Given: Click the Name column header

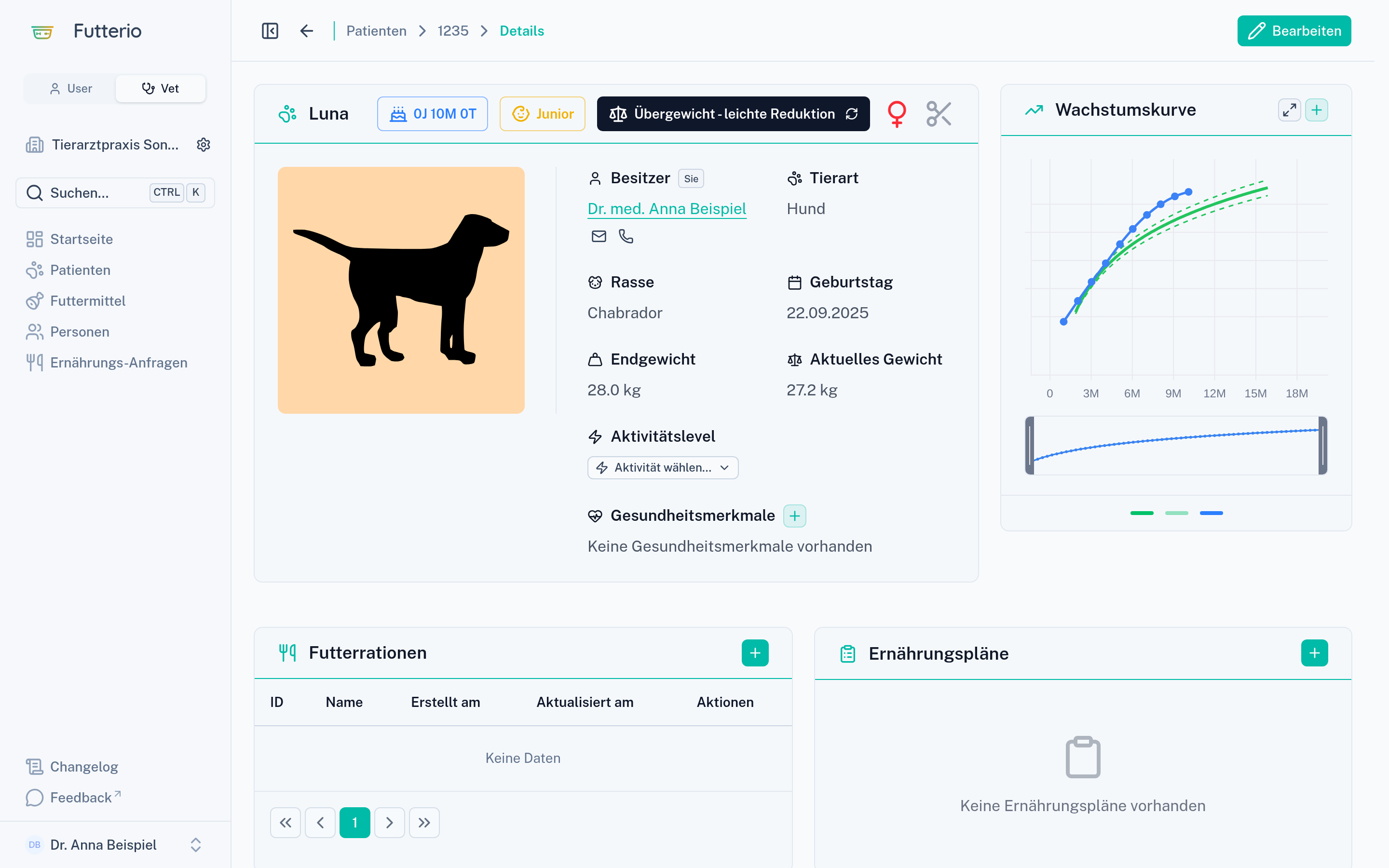Looking at the screenshot, I should [x=344, y=702].
